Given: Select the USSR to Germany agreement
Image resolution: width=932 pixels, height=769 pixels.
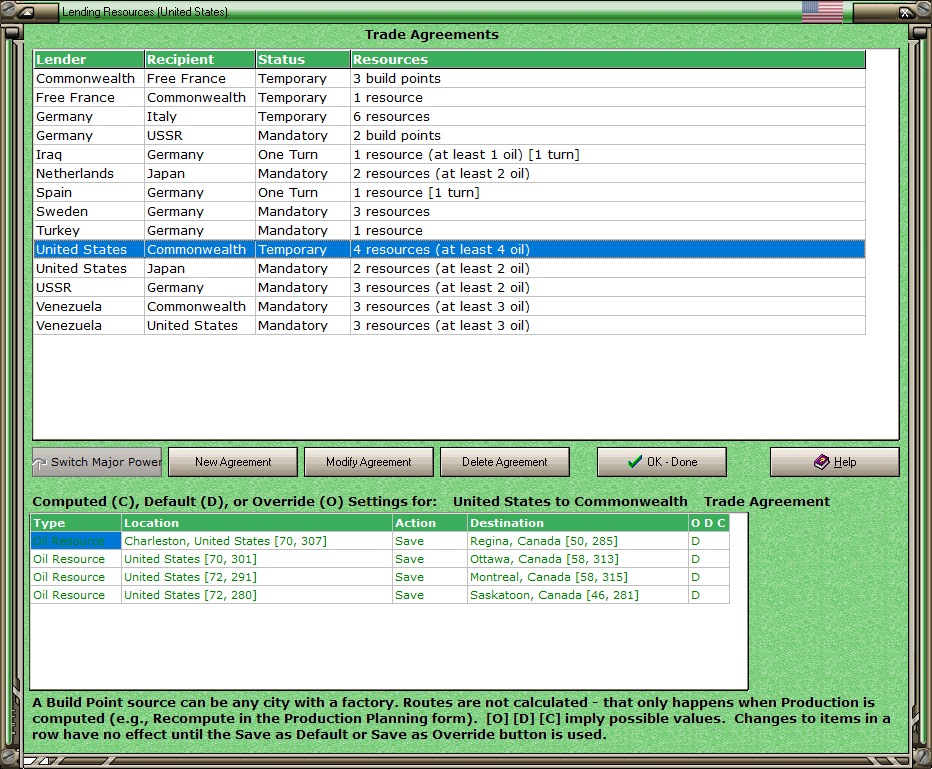Looking at the screenshot, I should 449,288.
